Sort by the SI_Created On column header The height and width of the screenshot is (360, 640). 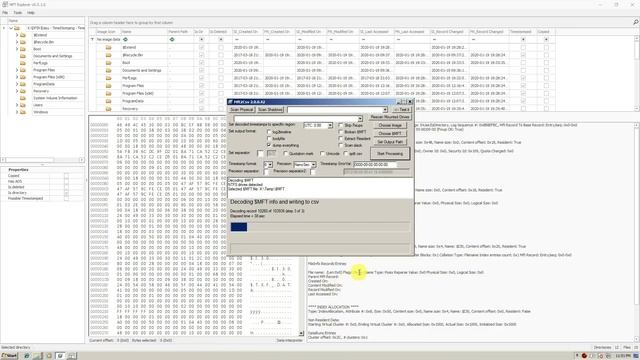click(x=246, y=31)
